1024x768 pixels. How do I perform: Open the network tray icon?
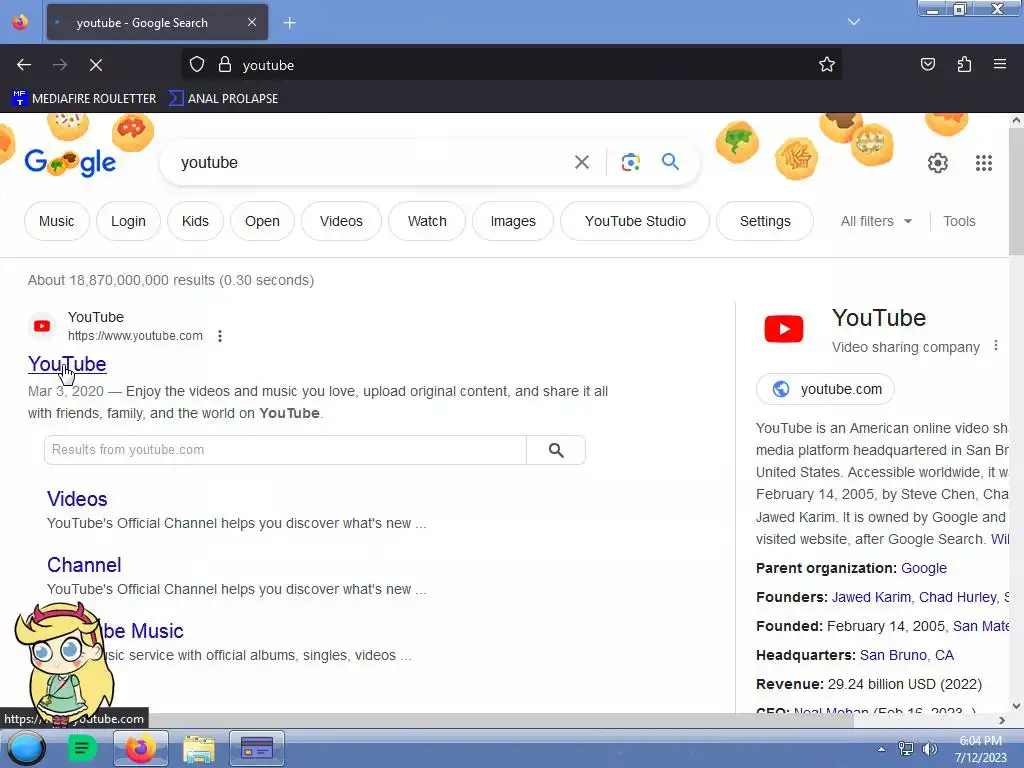(906, 749)
